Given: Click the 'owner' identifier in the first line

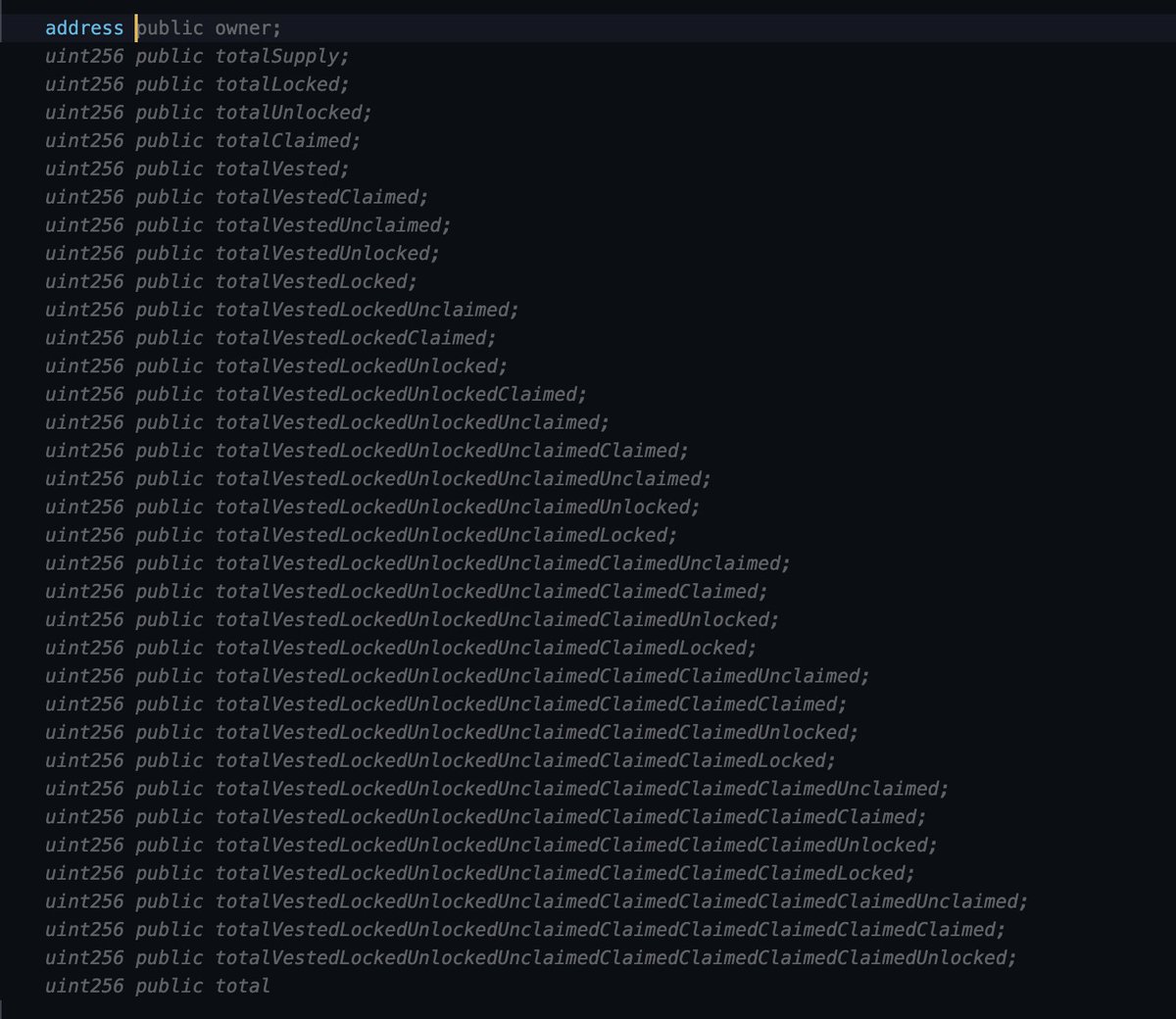Looking at the screenshot, I should click(243, 28).
